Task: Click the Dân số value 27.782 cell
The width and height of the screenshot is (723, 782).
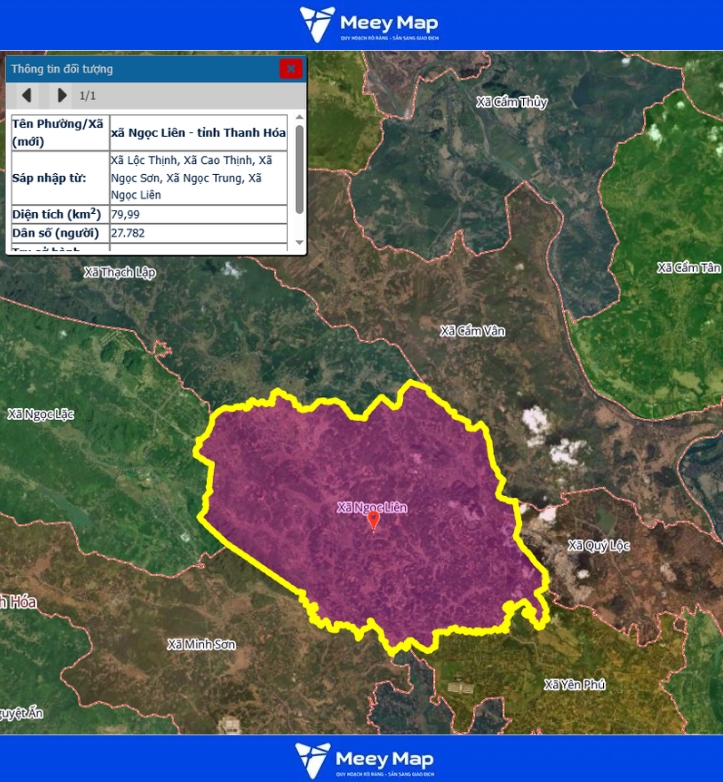Action: [x=198, y=233]
